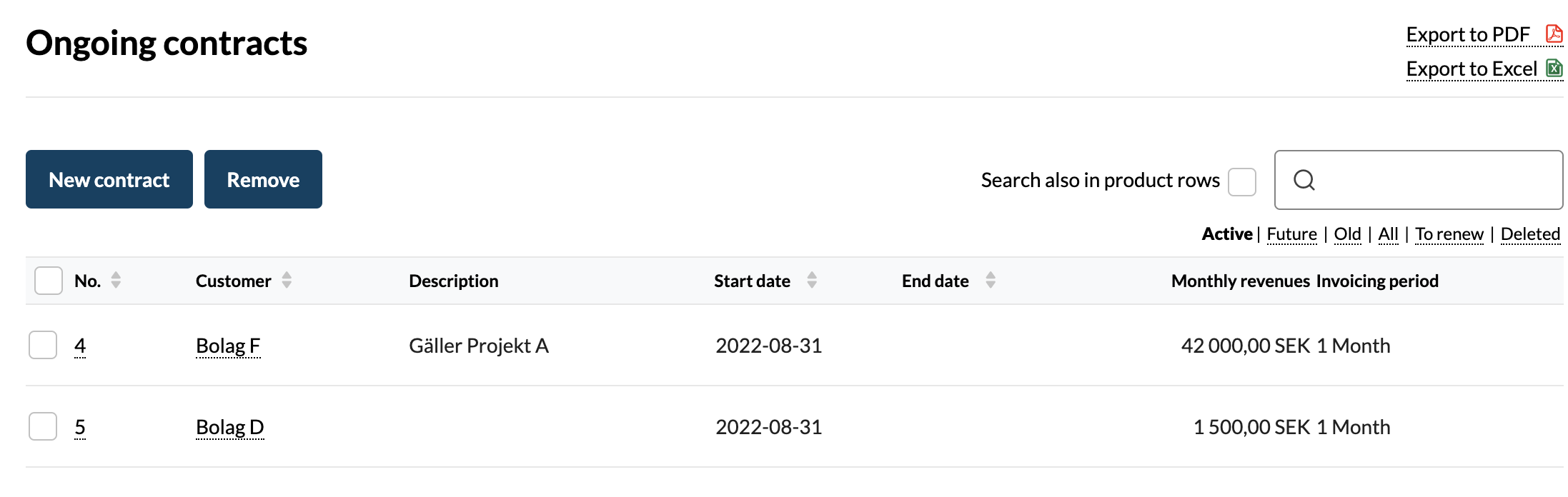Sort by Customer column arrows
The width and height of the screenshot is (1568, 497).
click(x=287, y=280)
